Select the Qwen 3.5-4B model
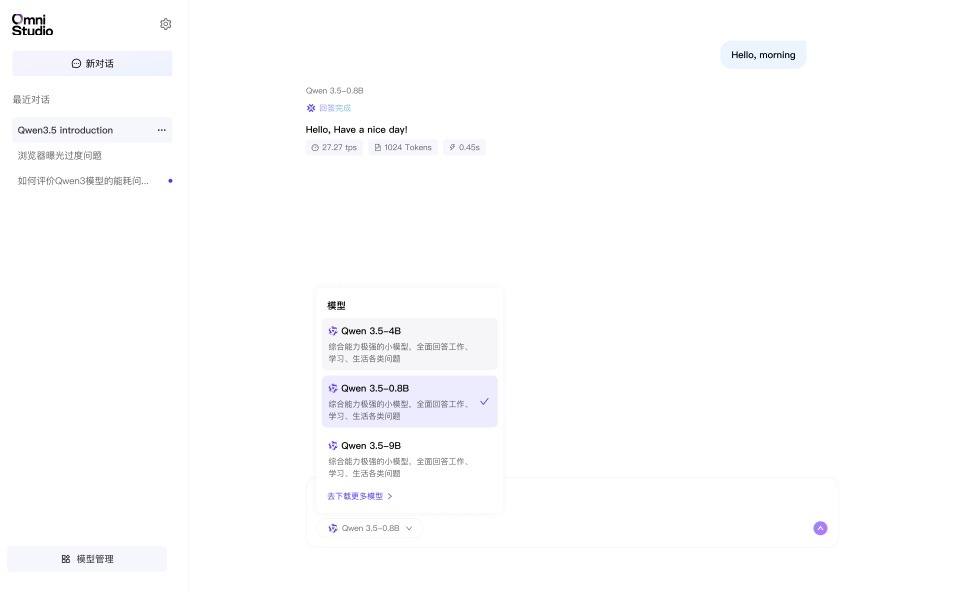This screenshot has width=954, height=592. click(409, 344)
